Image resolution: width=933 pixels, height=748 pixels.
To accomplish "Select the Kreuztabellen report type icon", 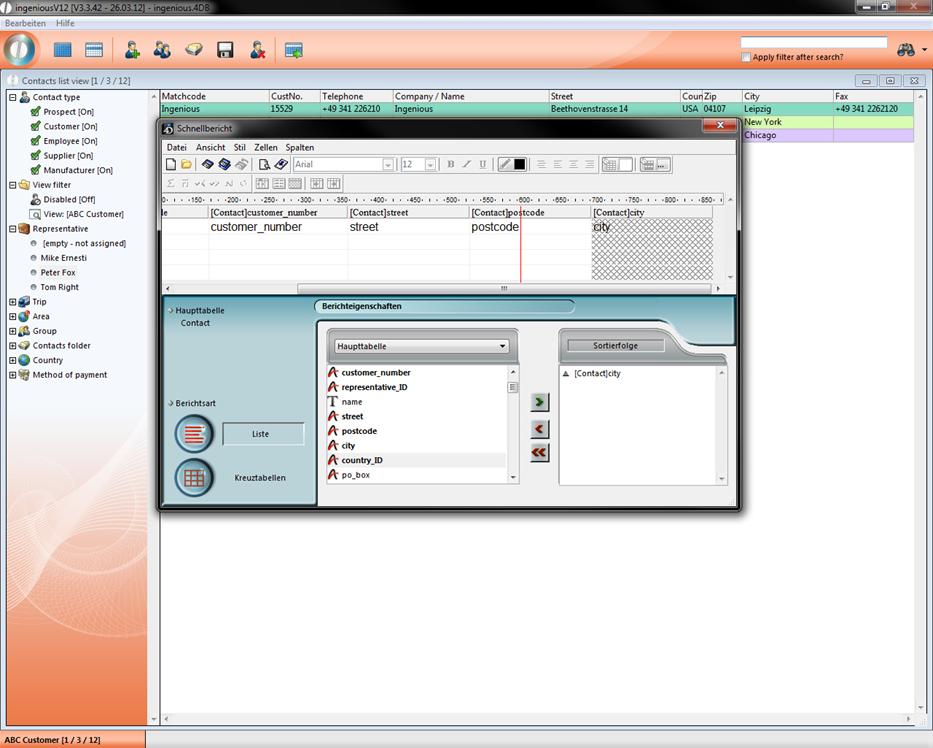I will point(194,478).
